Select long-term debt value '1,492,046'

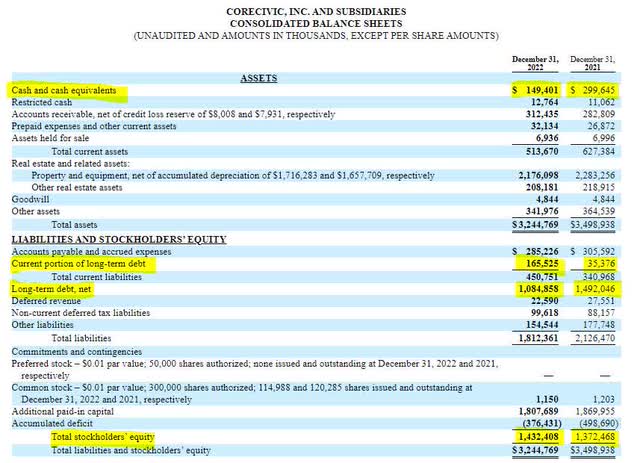(595, 289)
